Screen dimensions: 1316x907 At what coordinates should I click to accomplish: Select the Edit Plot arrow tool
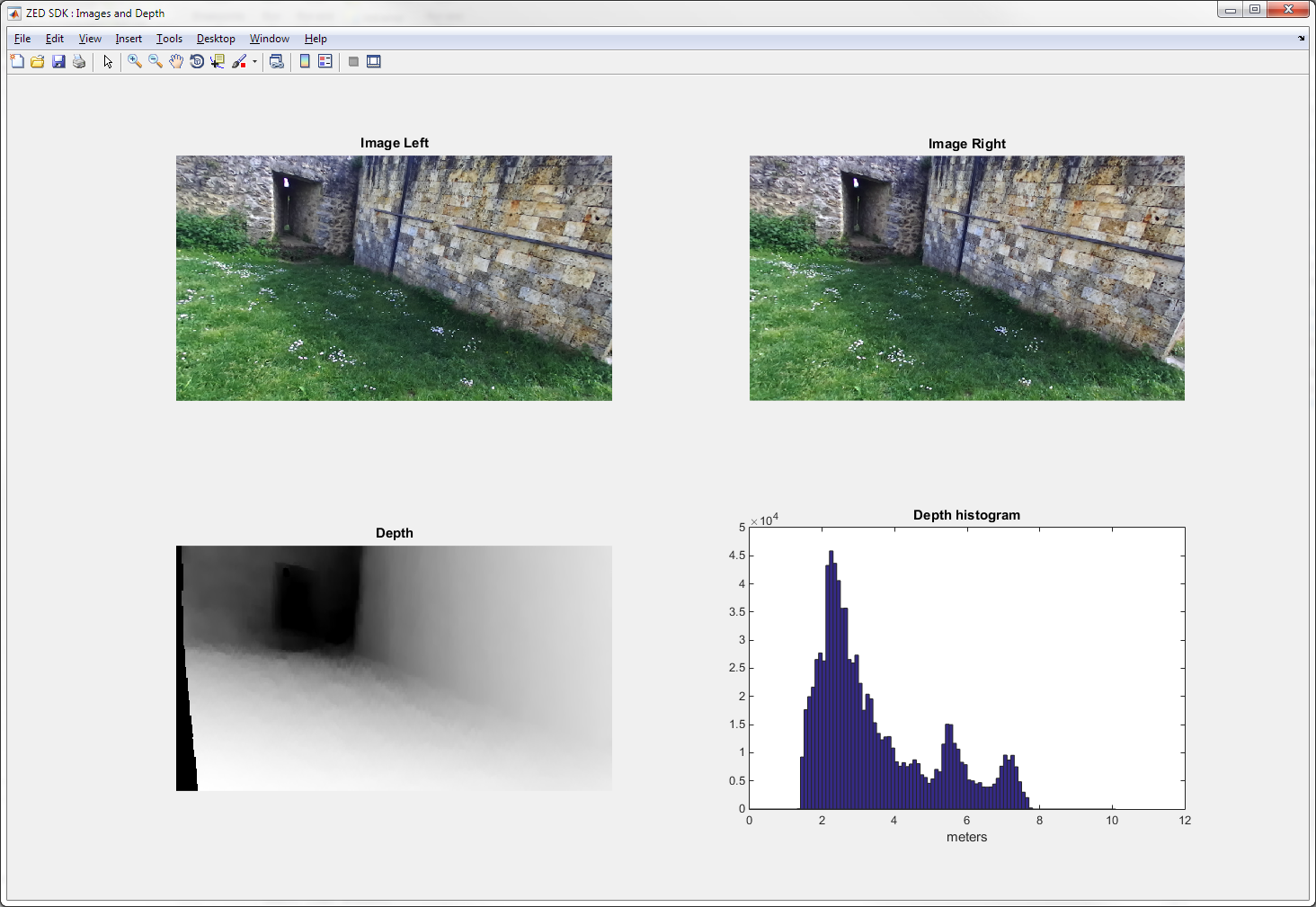[x=107, y=61]
